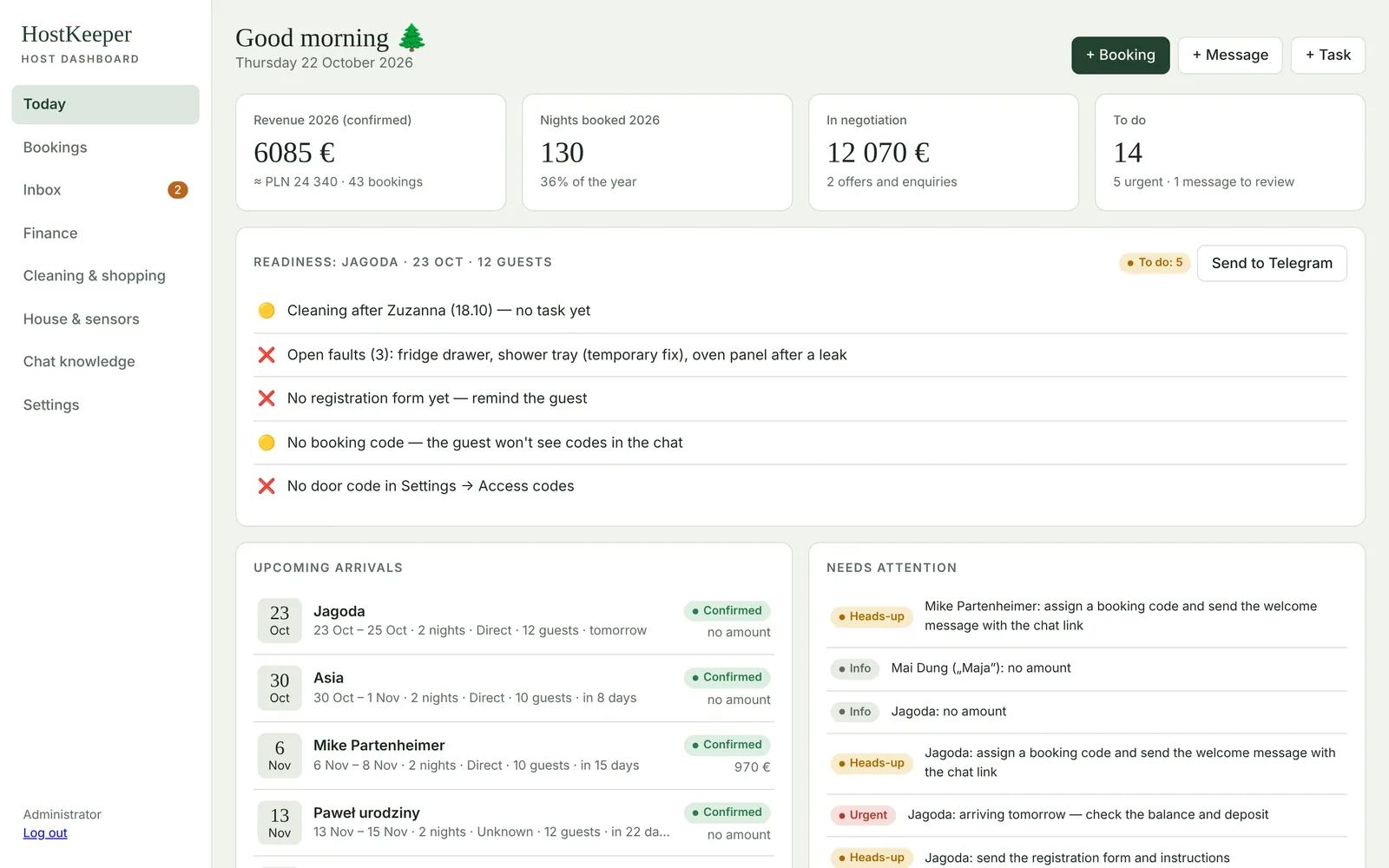Open Jagoda send registration form alert
The height and width of the screenshot is (868, 1389).
1087,858
